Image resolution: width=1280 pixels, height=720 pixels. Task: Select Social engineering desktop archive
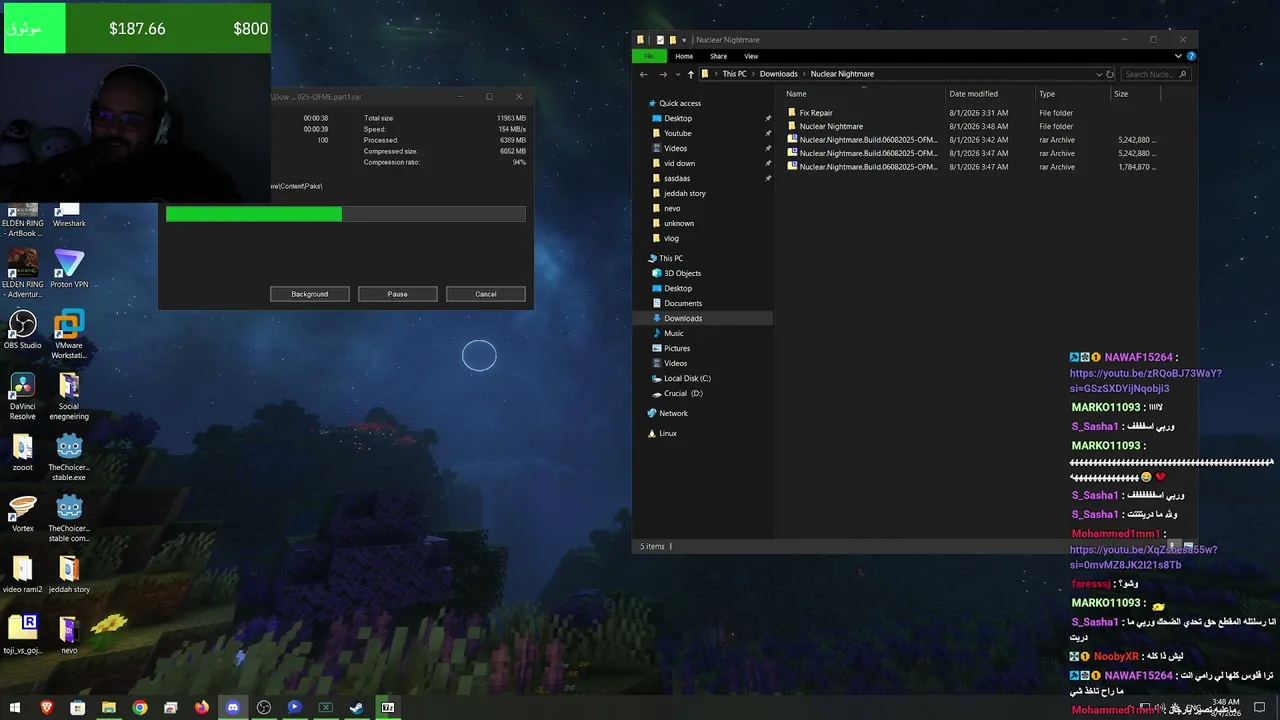(x=69, y=396)
